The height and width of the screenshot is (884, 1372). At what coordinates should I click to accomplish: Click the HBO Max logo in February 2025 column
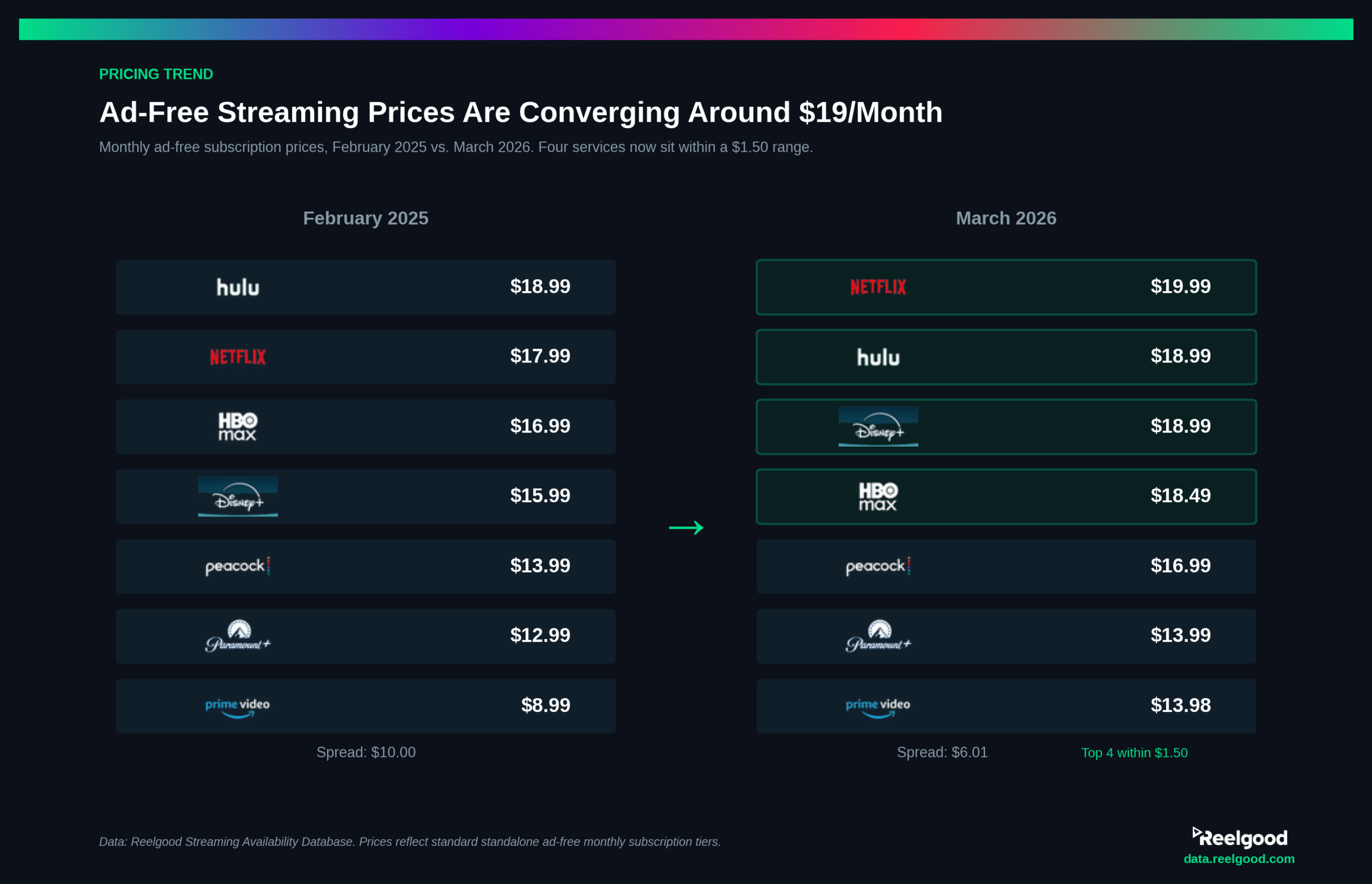click(237, 427)
